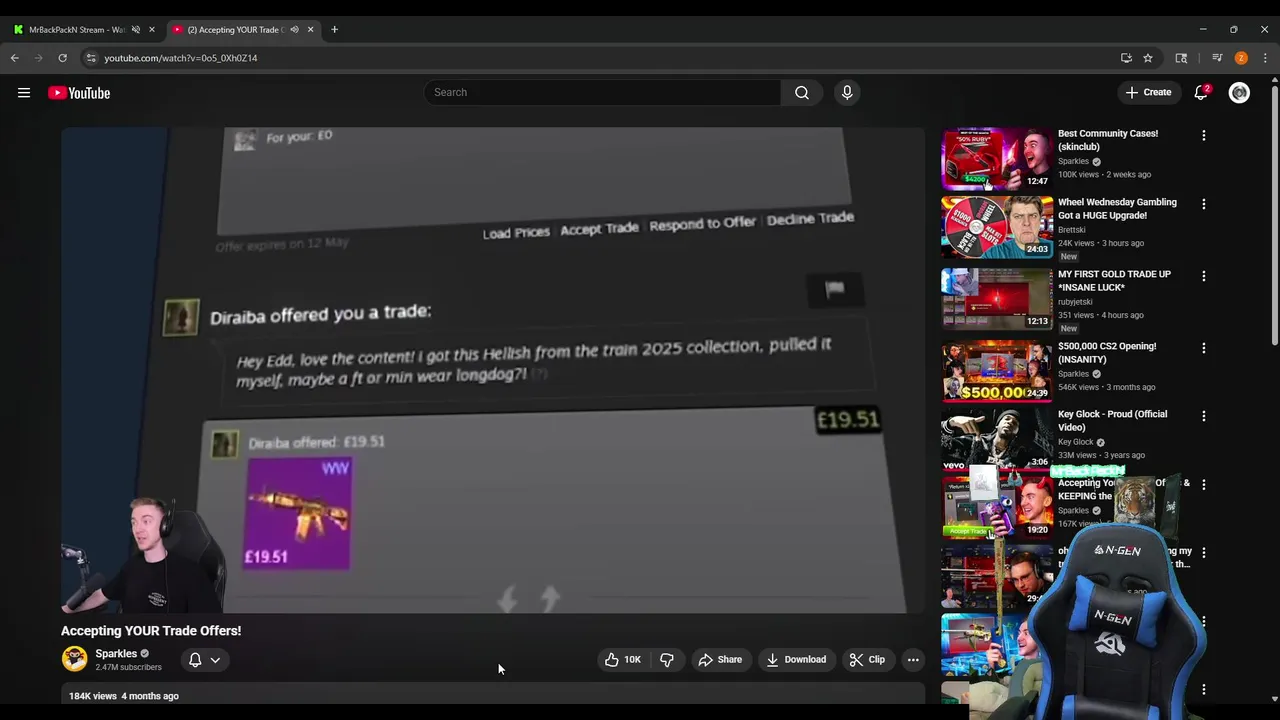Screen dimensions: 1280x720
Task: Bookmark this page with star icon
Action: point(1148,58)
